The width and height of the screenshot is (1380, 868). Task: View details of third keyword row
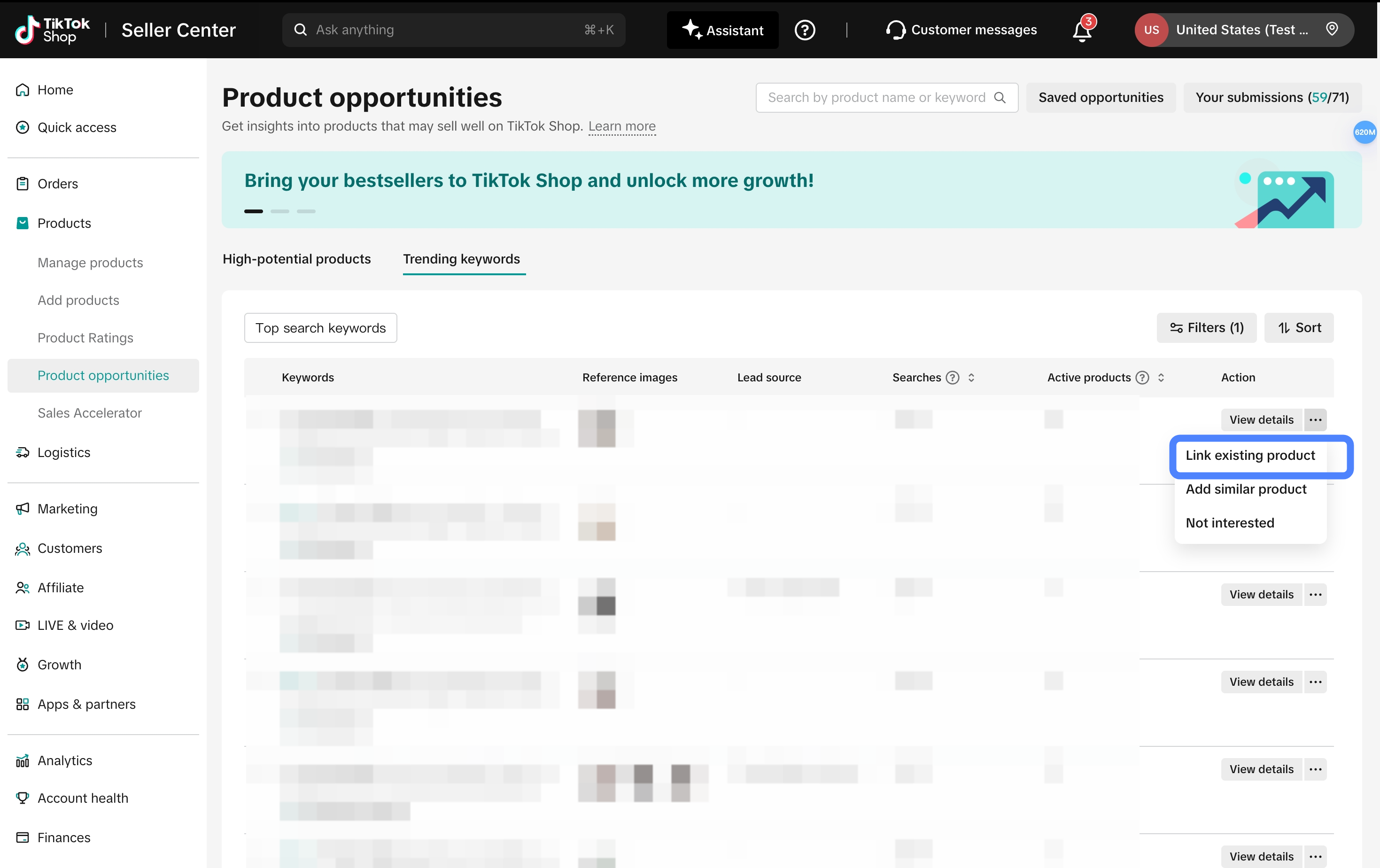1261,595
